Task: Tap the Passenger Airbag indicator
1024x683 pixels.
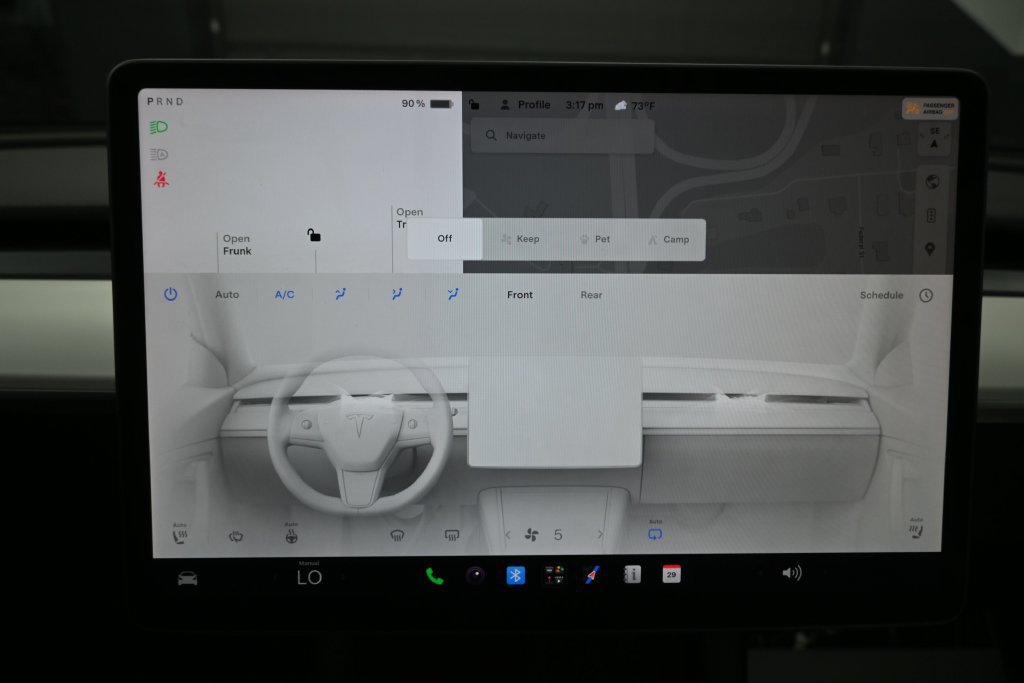Action: pyautogui.click(x=930, y=108)
